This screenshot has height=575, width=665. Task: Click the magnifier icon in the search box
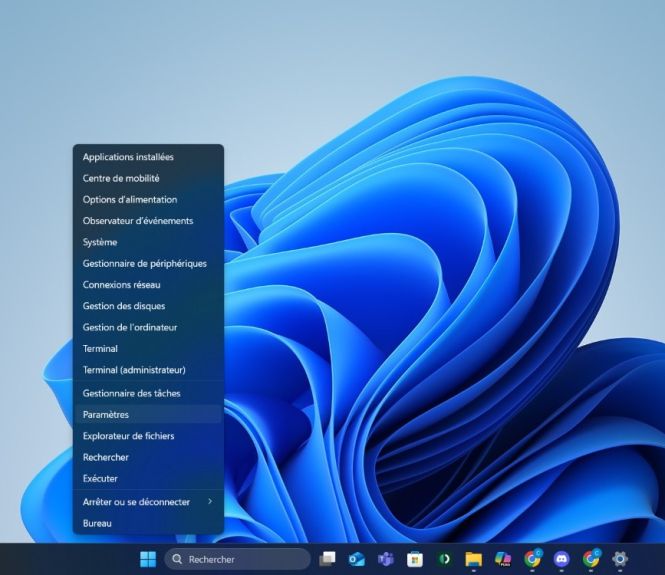coord(177,559)
